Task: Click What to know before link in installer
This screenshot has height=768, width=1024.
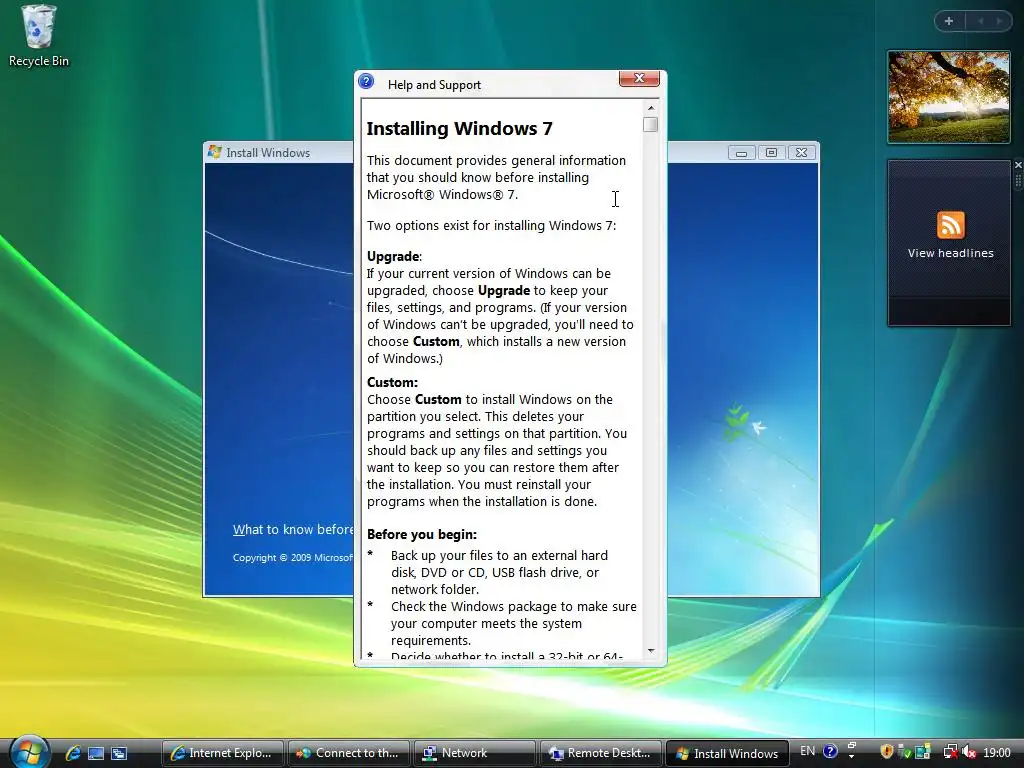Action: tap(293, 530)
